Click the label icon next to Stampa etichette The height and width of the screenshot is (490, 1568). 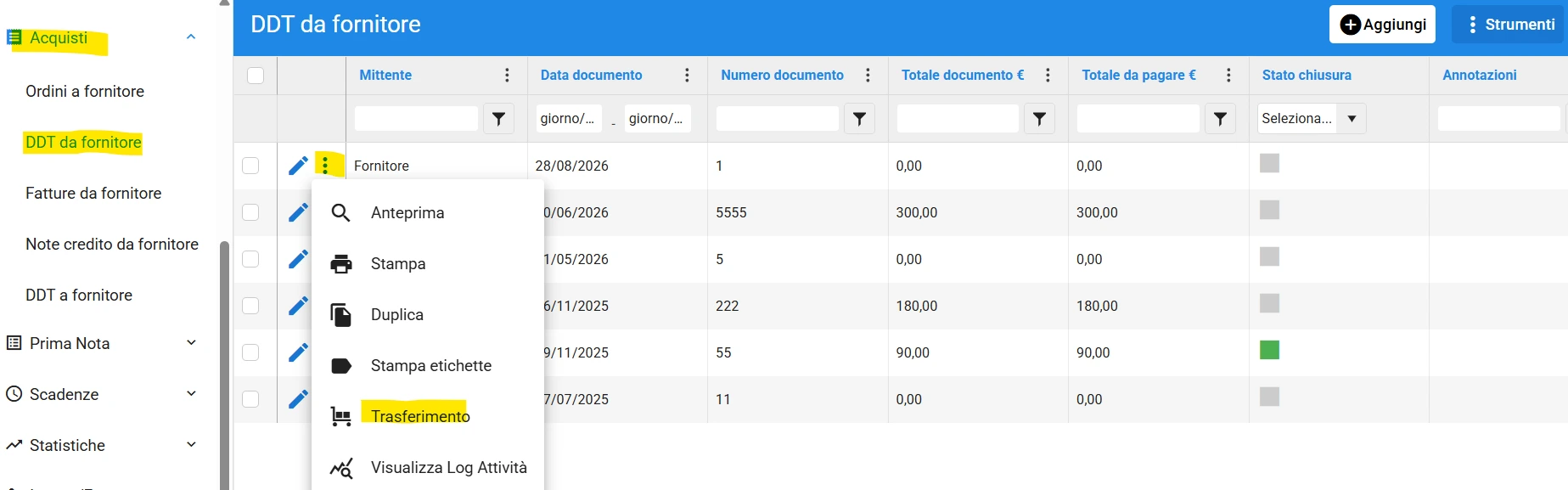click(341, 366)
